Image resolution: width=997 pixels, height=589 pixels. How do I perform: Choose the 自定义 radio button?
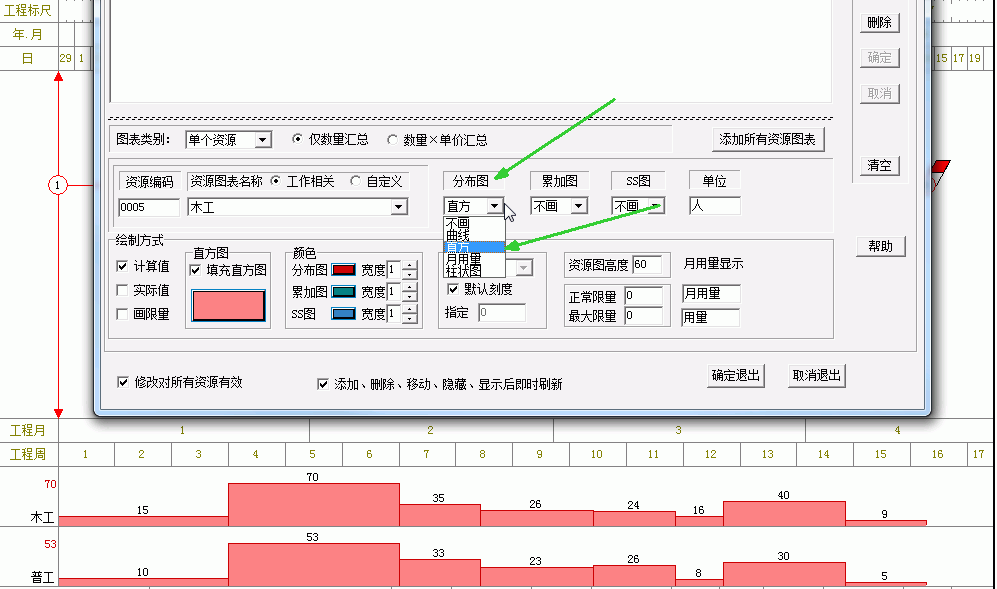pos(356,181)
